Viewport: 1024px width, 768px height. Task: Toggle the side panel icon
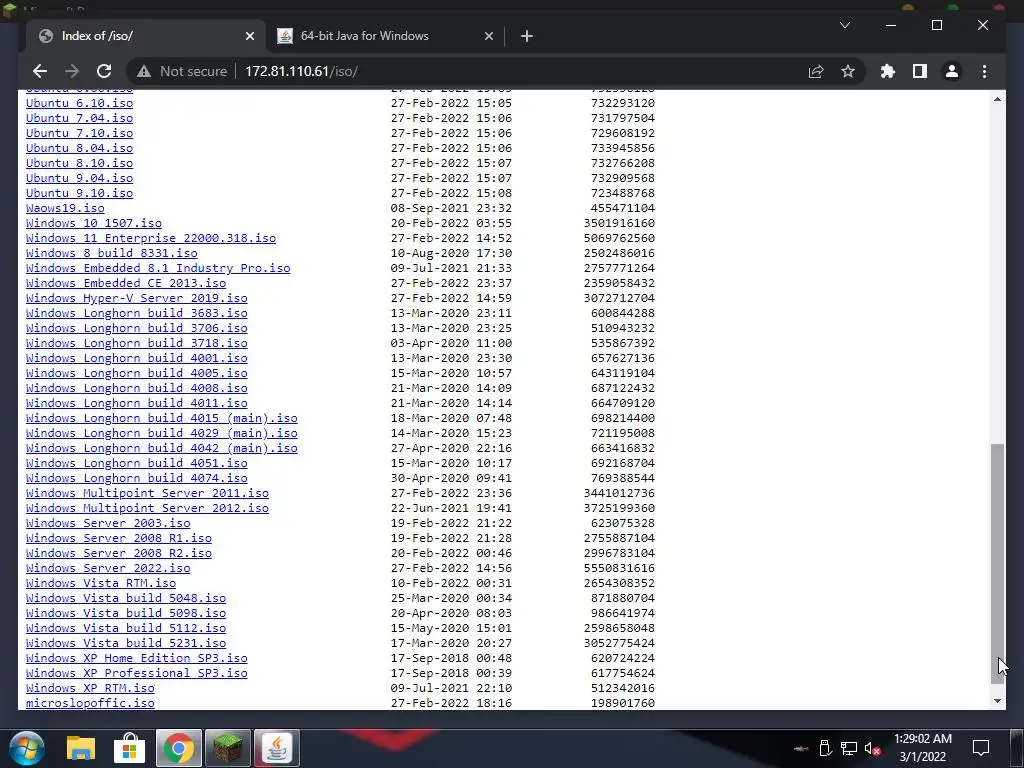tap(920, 71)
